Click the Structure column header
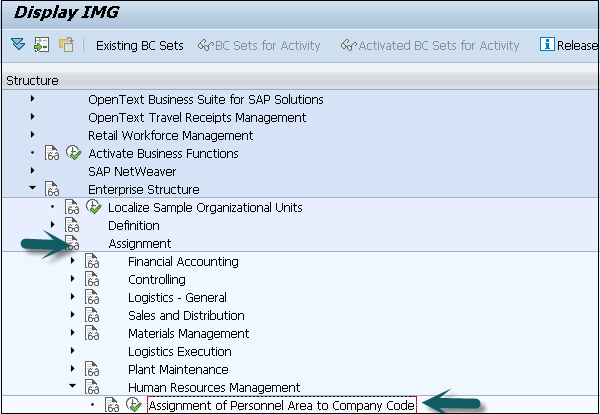 32,80
